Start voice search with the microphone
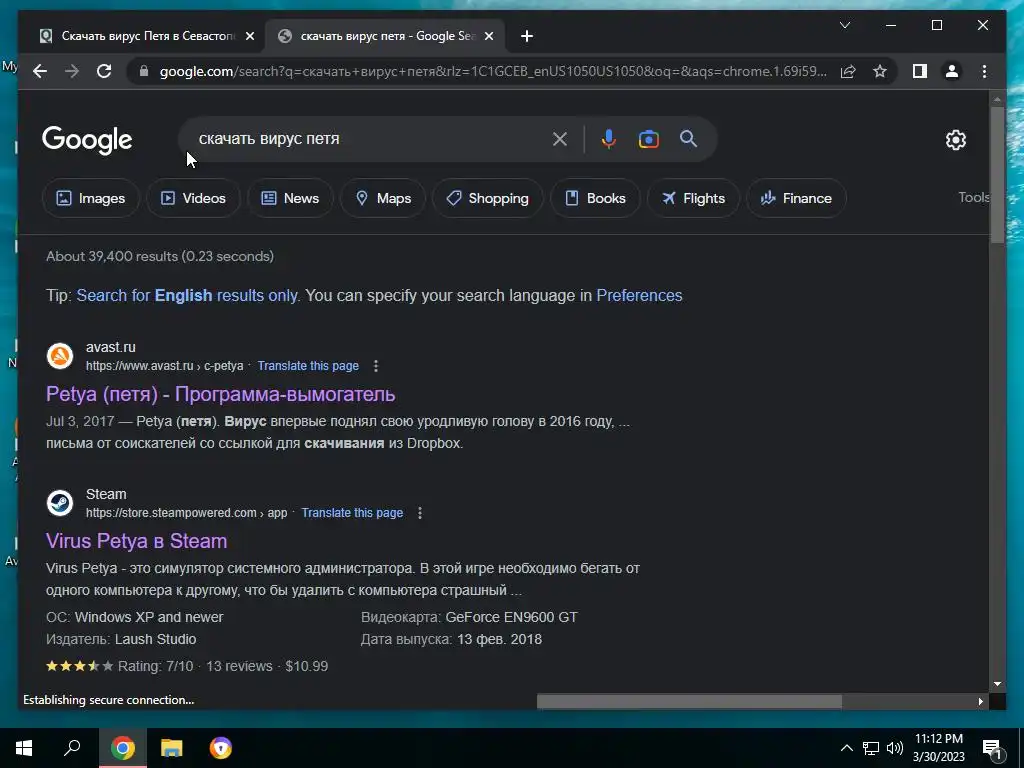Viewport: 1024px width, 768px height. [x=609, y=139]
